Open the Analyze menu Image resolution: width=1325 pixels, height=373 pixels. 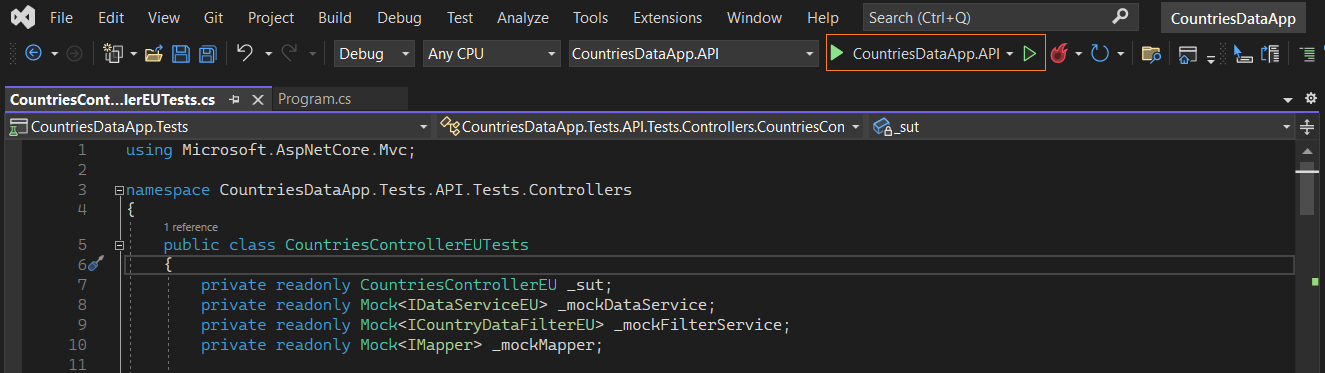pos(524,18)
